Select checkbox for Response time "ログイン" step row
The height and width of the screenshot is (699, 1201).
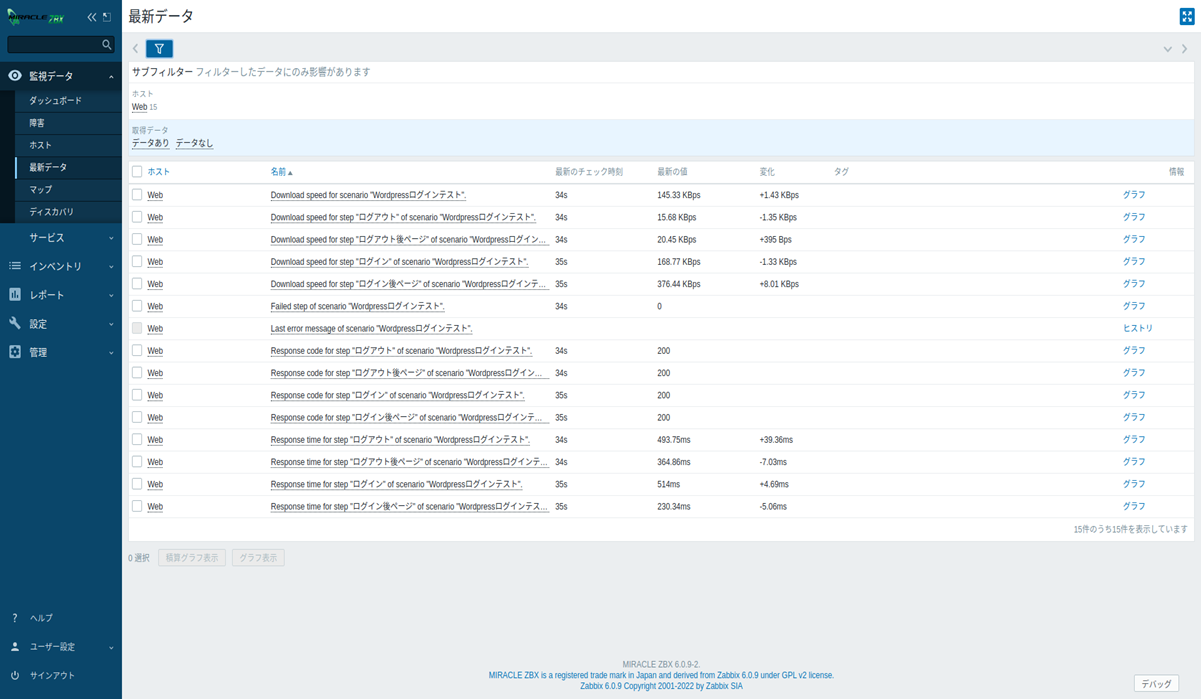point(137,484)
